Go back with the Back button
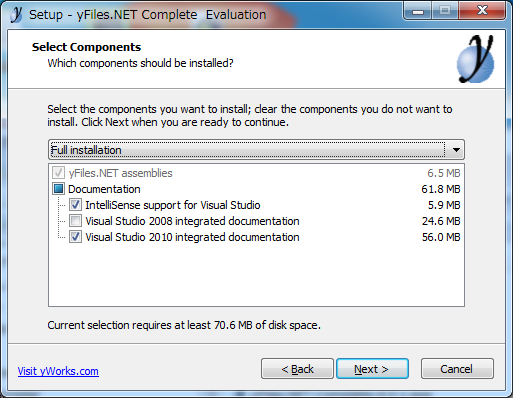Image resolution: width=513 pixels, height=398 pixels. coord(297,369)
